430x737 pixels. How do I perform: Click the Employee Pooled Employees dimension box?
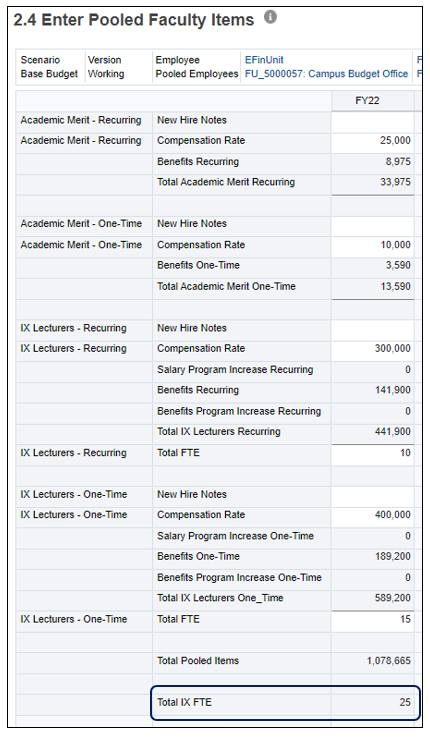196,67
